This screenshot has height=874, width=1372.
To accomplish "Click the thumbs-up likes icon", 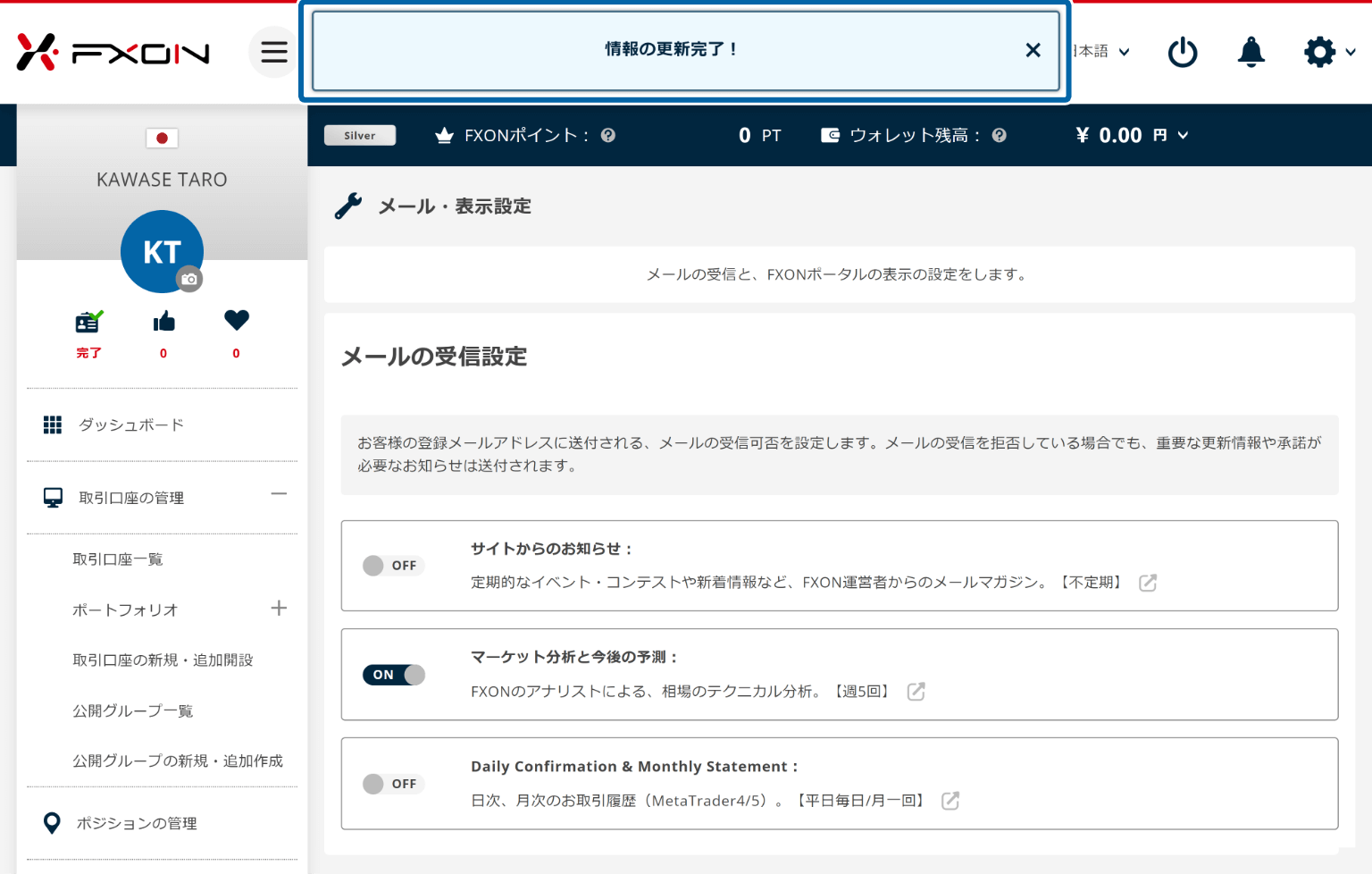I will click(x=163, y=321).
